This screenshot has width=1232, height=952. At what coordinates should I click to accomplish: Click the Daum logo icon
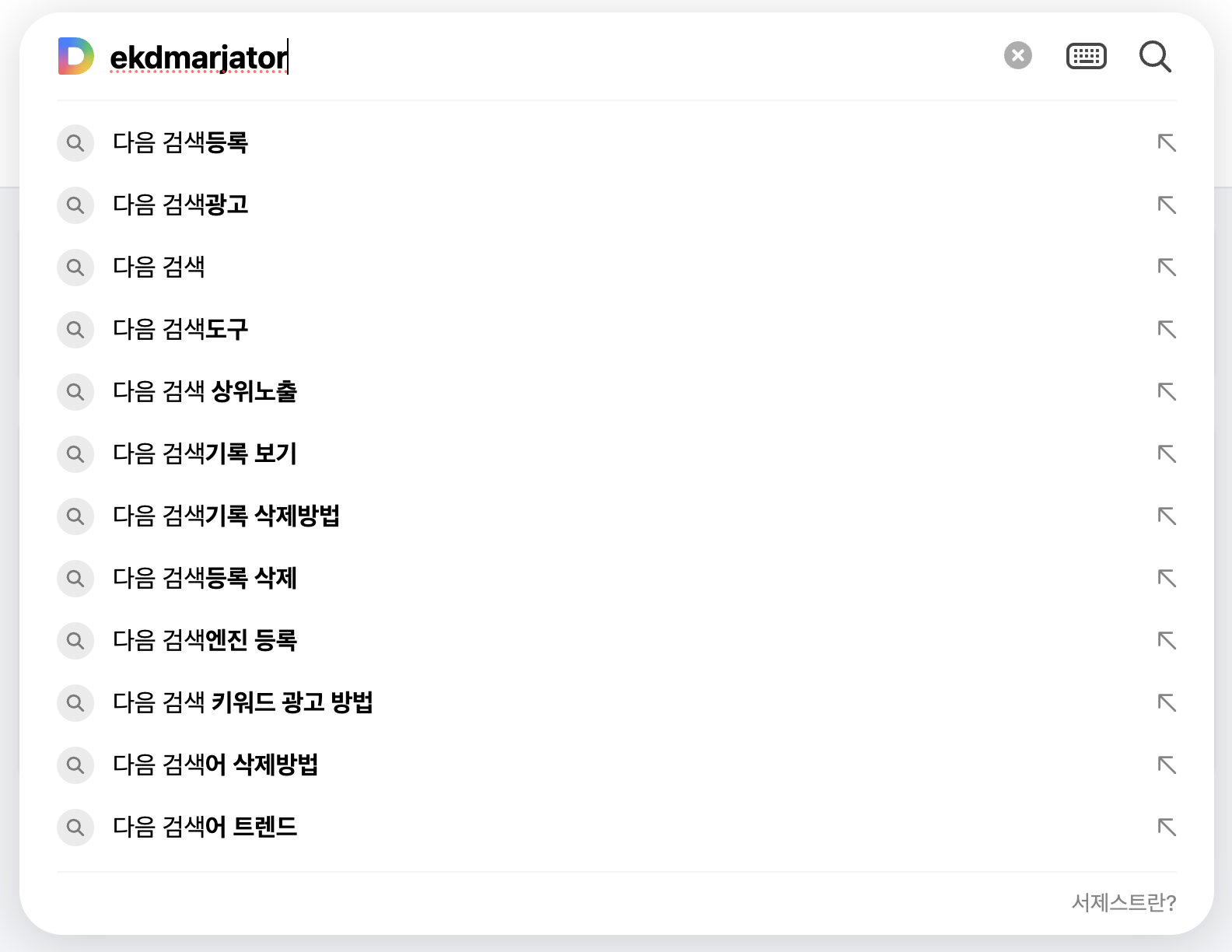coord(76,56)
